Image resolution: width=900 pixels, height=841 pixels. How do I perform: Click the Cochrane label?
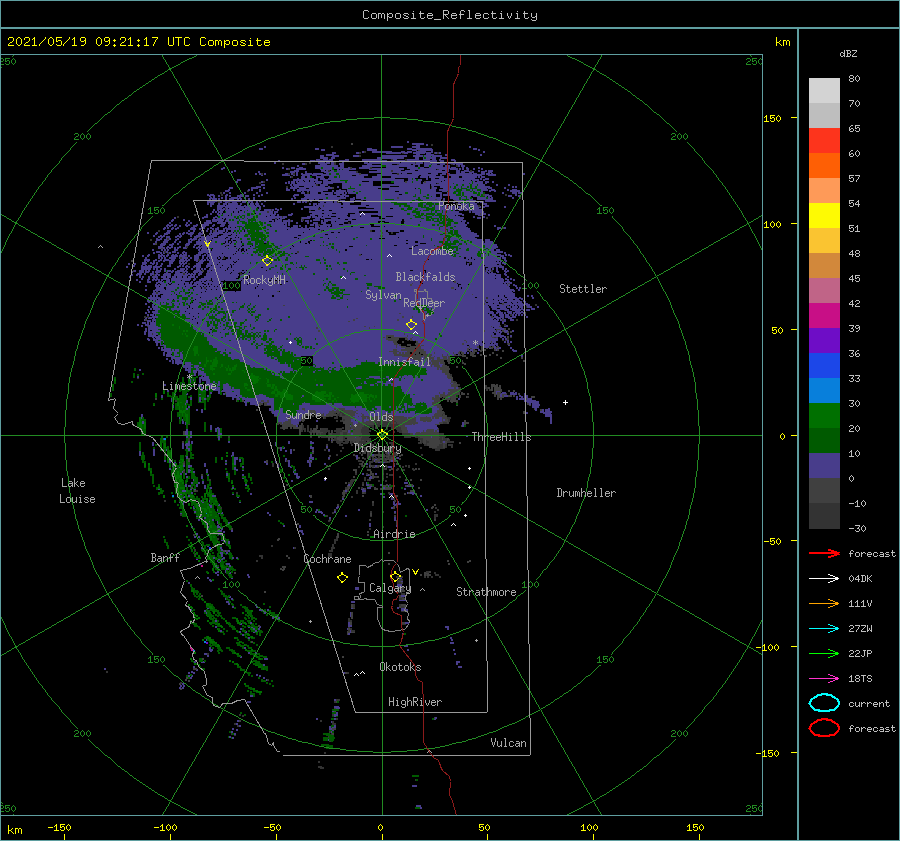[327, 559]
